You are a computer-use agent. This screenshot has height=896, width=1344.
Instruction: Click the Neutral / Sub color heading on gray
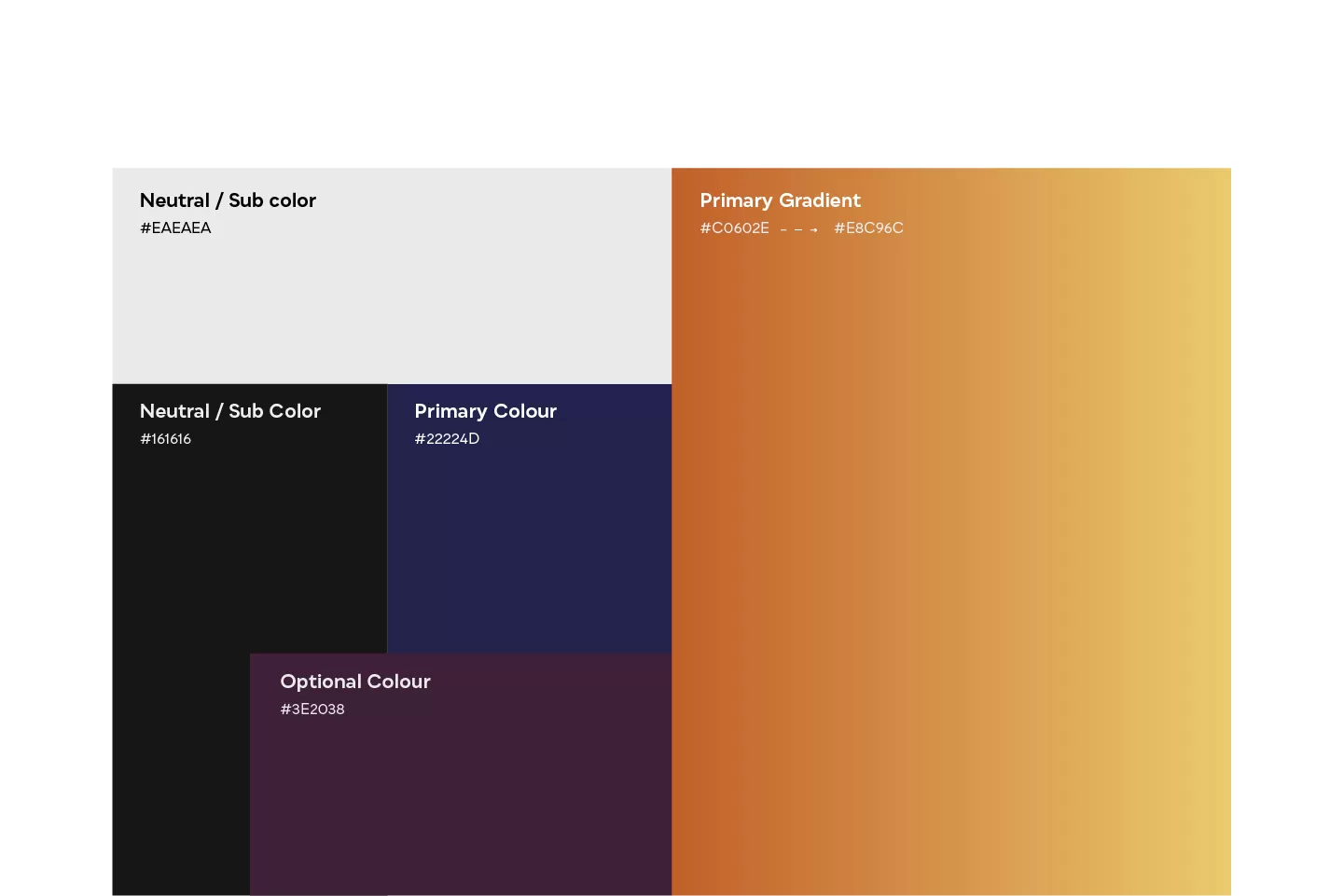pos(228,200)
